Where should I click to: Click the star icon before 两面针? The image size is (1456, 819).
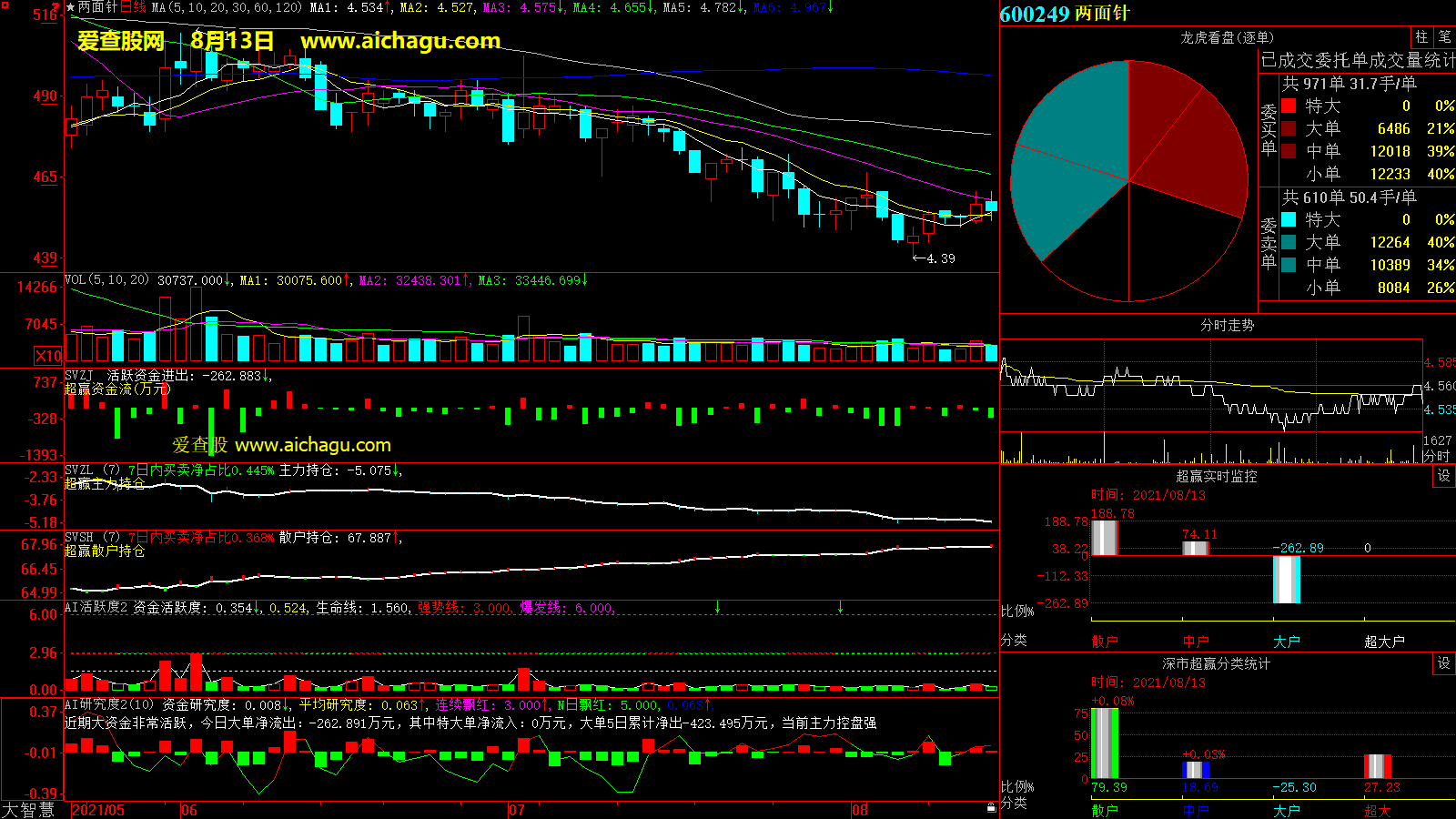[70, 7]
